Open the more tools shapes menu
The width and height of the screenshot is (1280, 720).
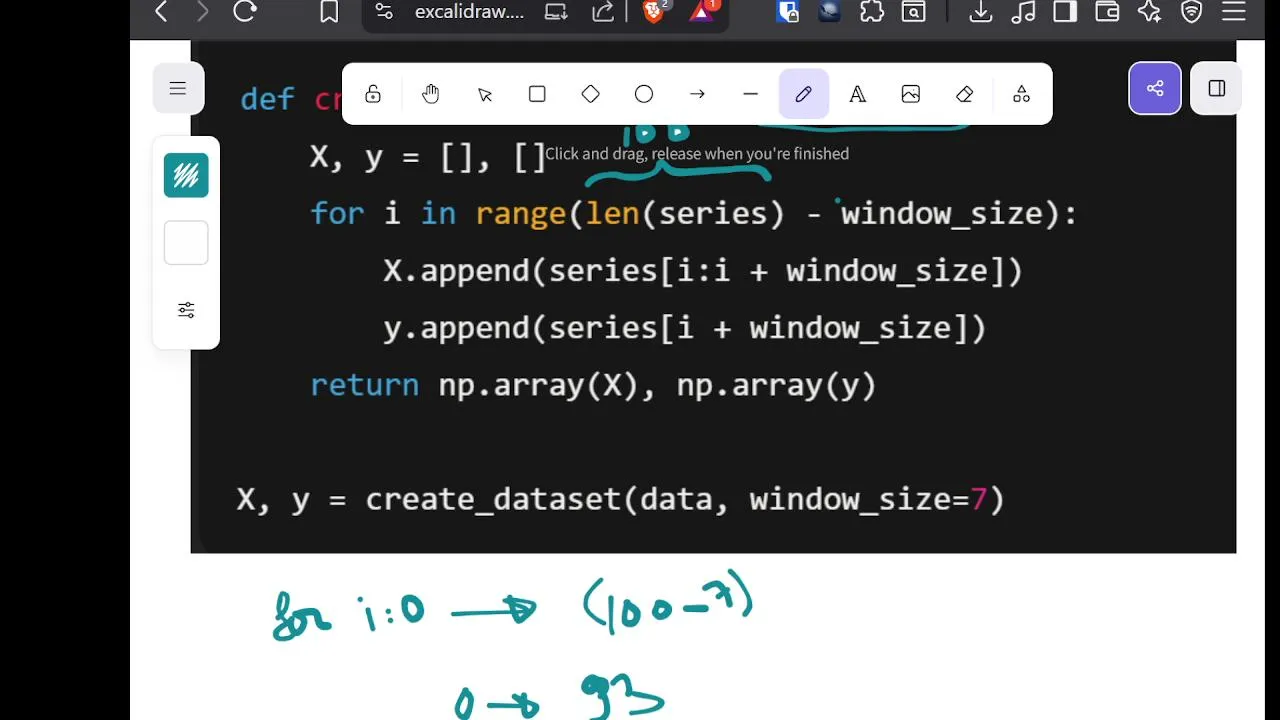click(x=1021, y=94)
